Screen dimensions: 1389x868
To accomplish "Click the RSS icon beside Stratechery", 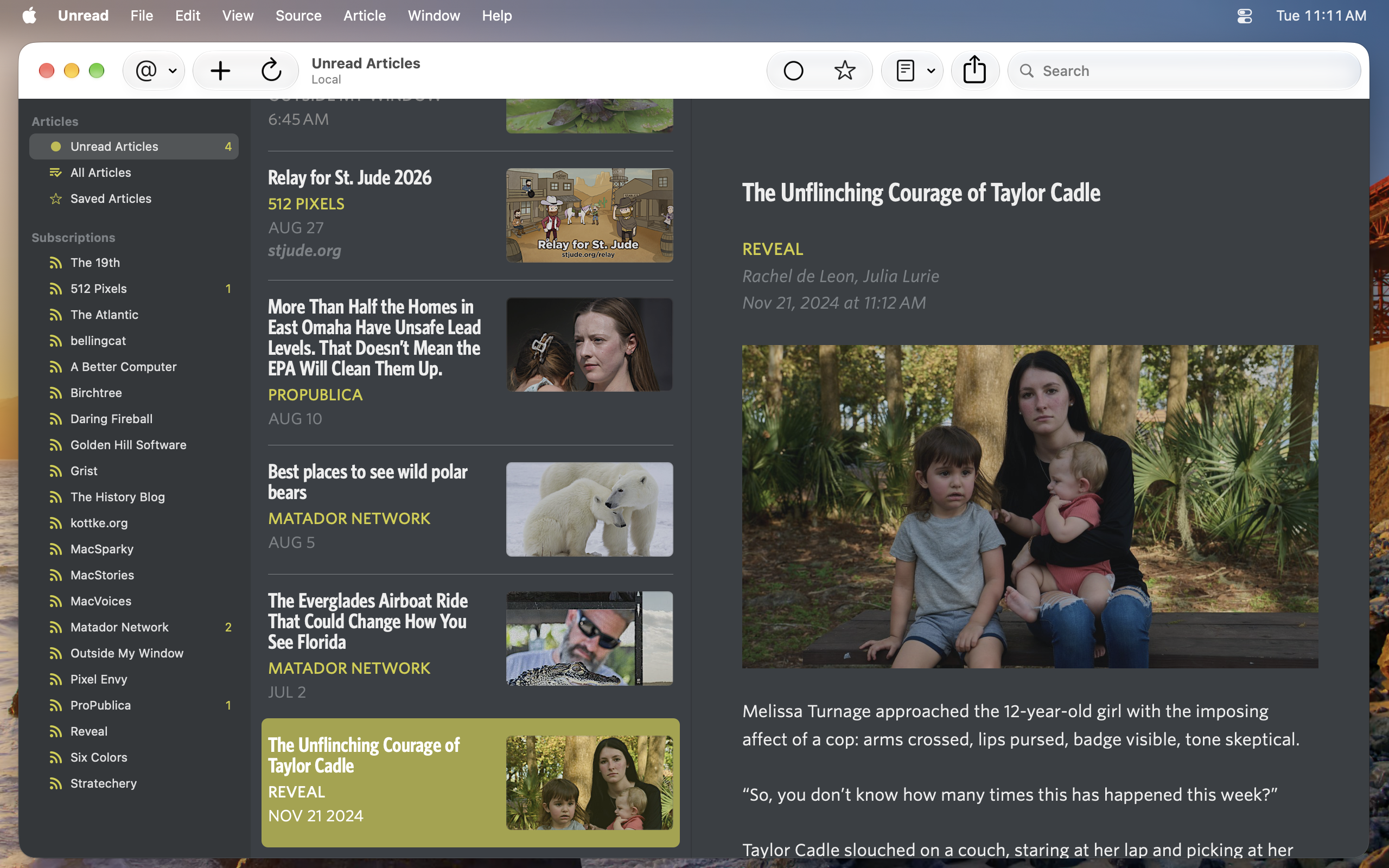I will 56,783.
